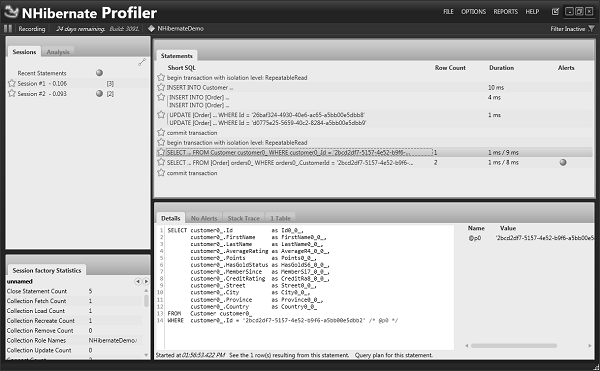Go to next session factory with right arrow

point(146,282)
